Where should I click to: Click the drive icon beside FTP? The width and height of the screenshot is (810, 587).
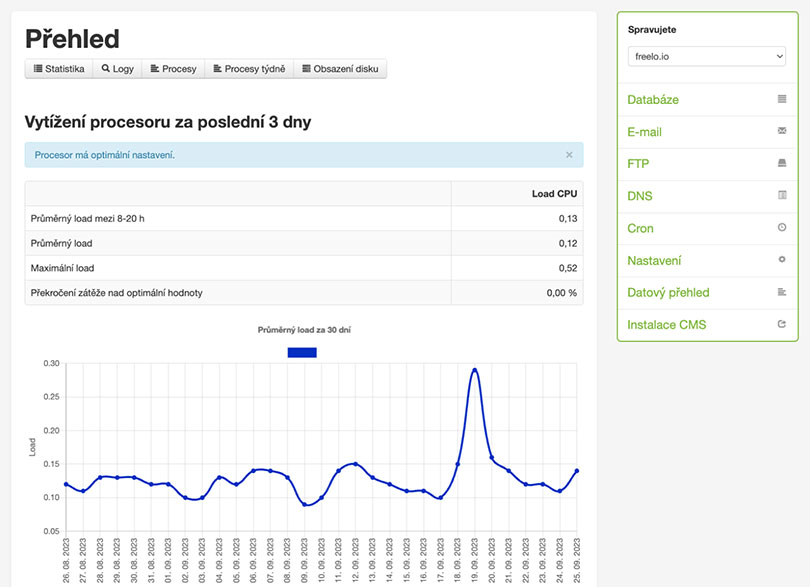[x=782, y=163]
